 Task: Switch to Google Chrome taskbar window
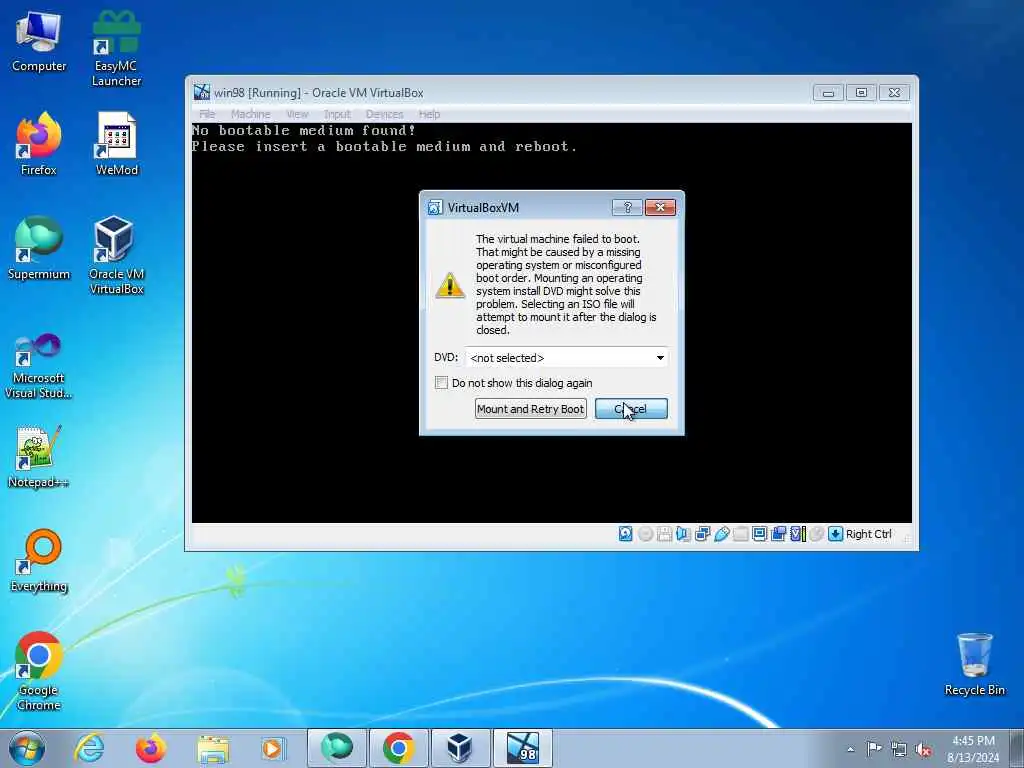pos(399,748)
